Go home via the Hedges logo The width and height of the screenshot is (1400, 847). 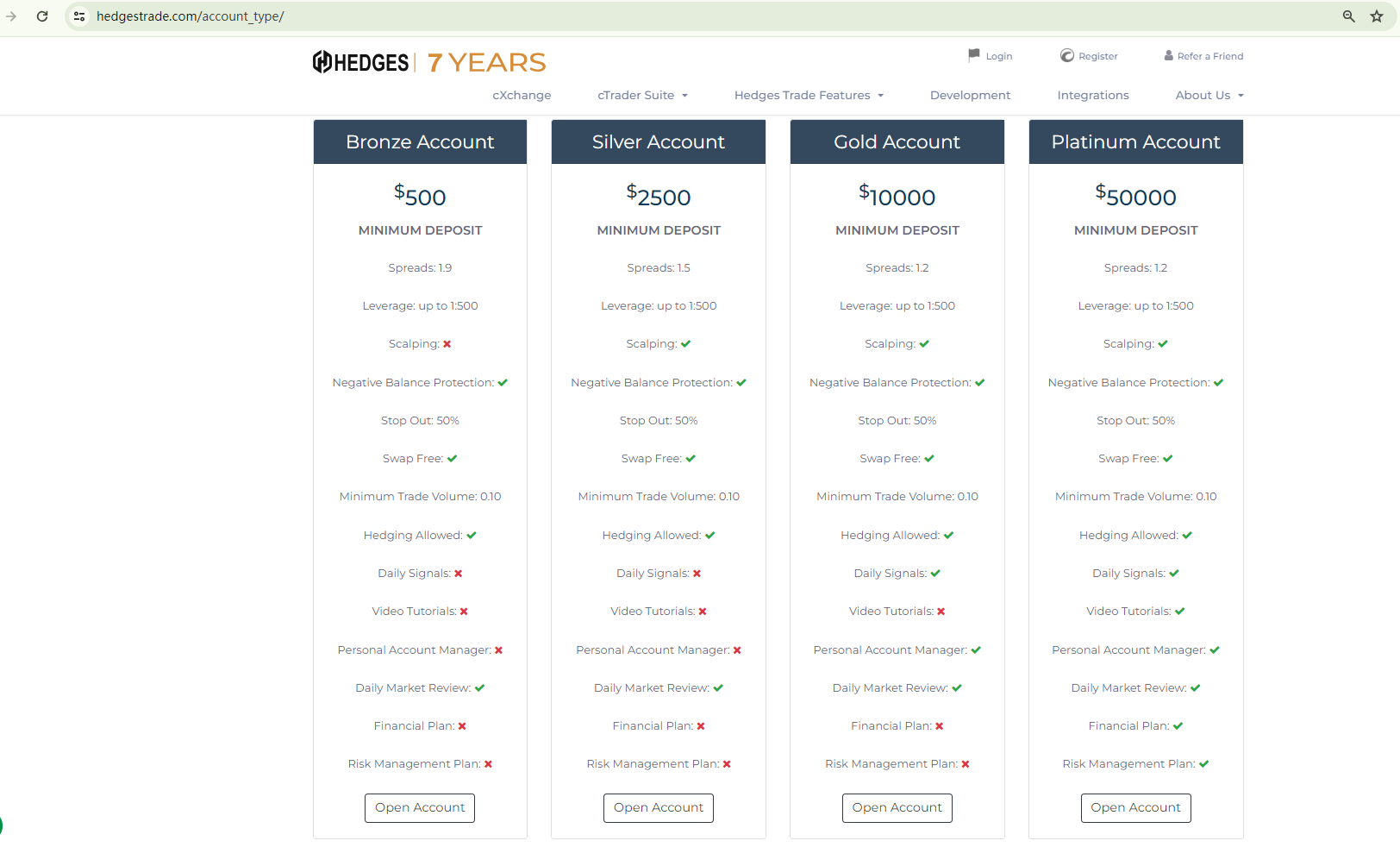[x=360, y=62]
